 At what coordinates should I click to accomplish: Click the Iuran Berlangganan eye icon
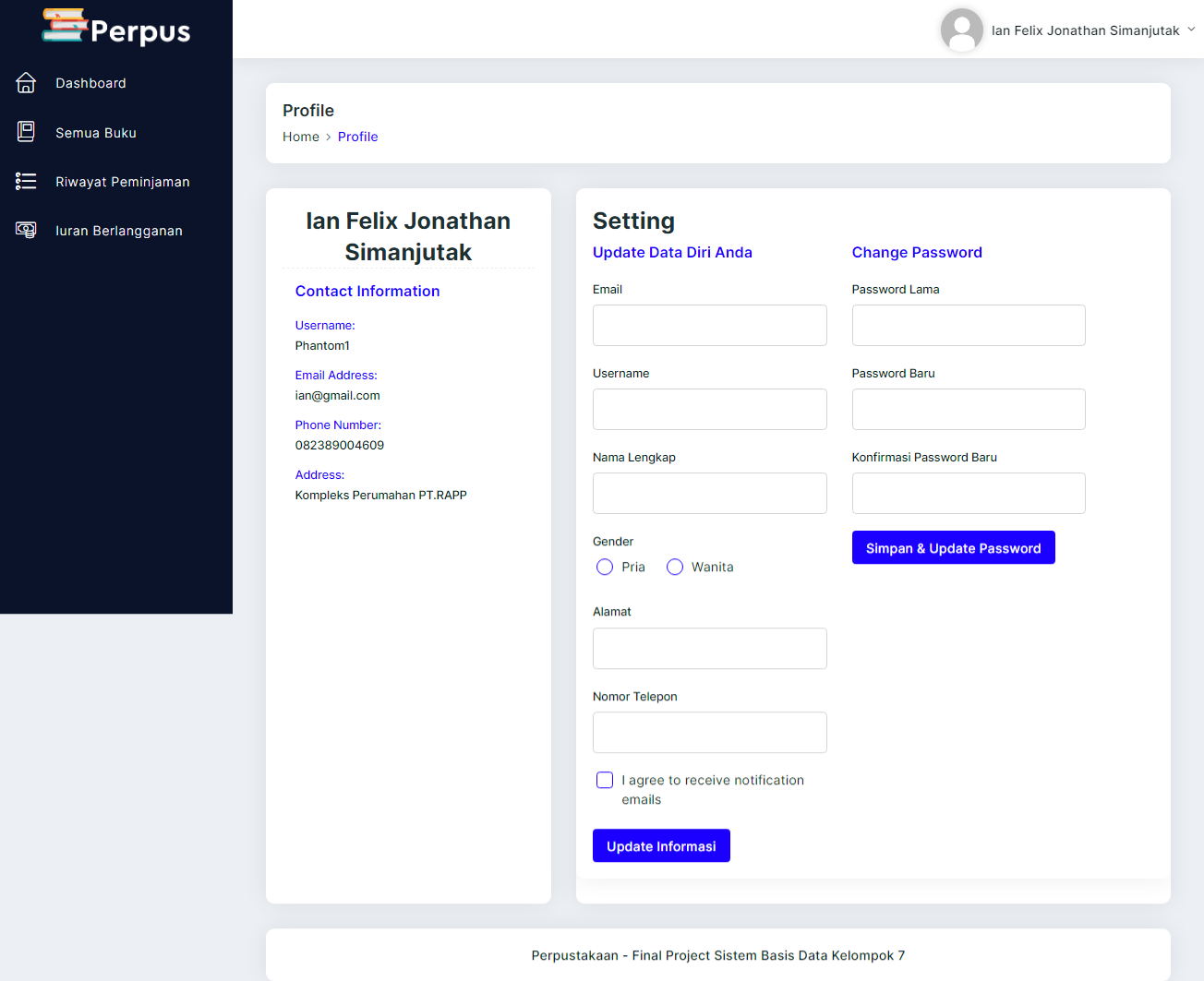(x=26, y=230)
